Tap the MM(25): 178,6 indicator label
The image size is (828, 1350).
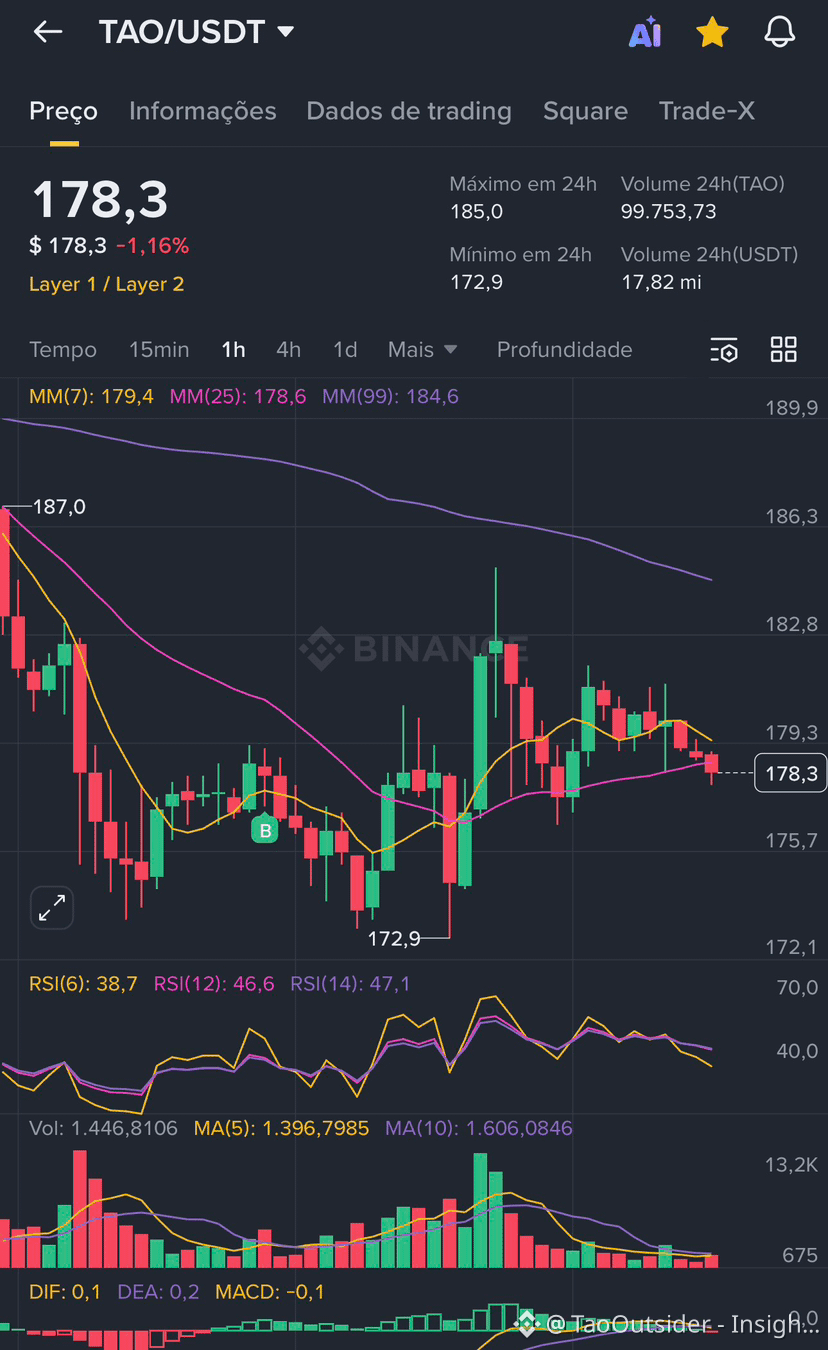[238, 397]
